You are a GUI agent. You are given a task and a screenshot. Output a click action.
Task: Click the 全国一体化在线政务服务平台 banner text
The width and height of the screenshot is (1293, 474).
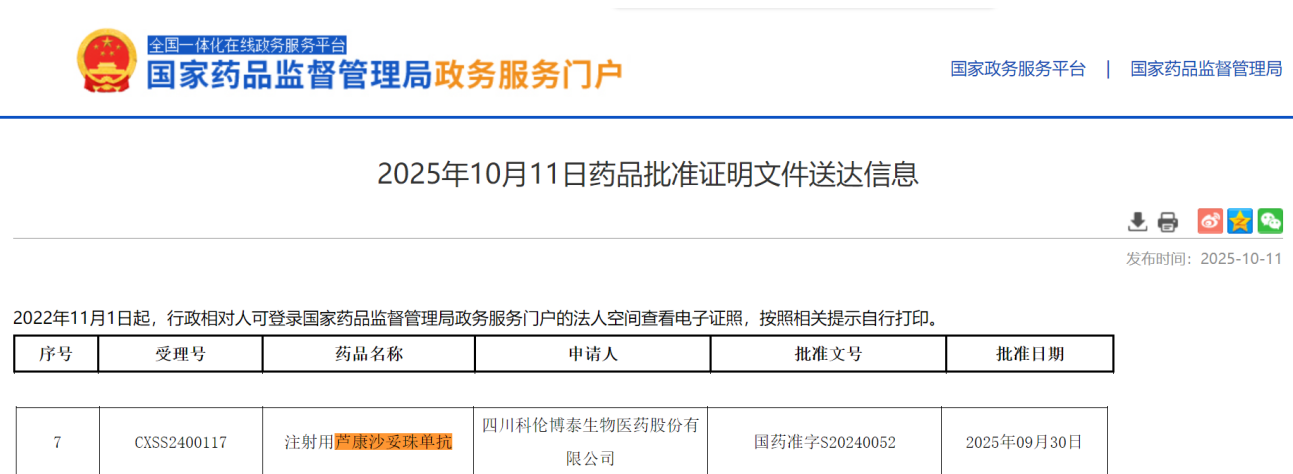247,45
